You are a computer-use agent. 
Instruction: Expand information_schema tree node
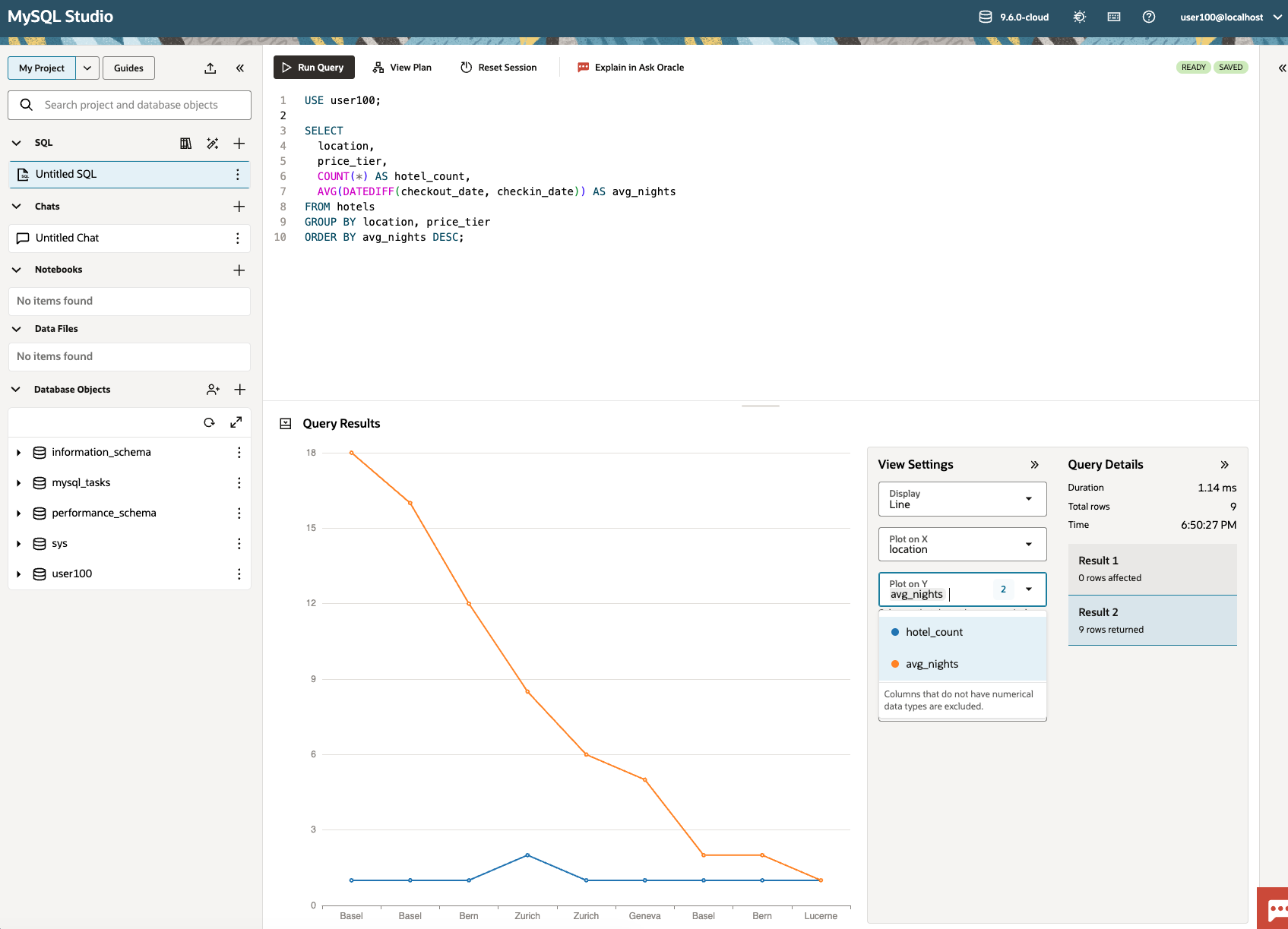(18, 453)
